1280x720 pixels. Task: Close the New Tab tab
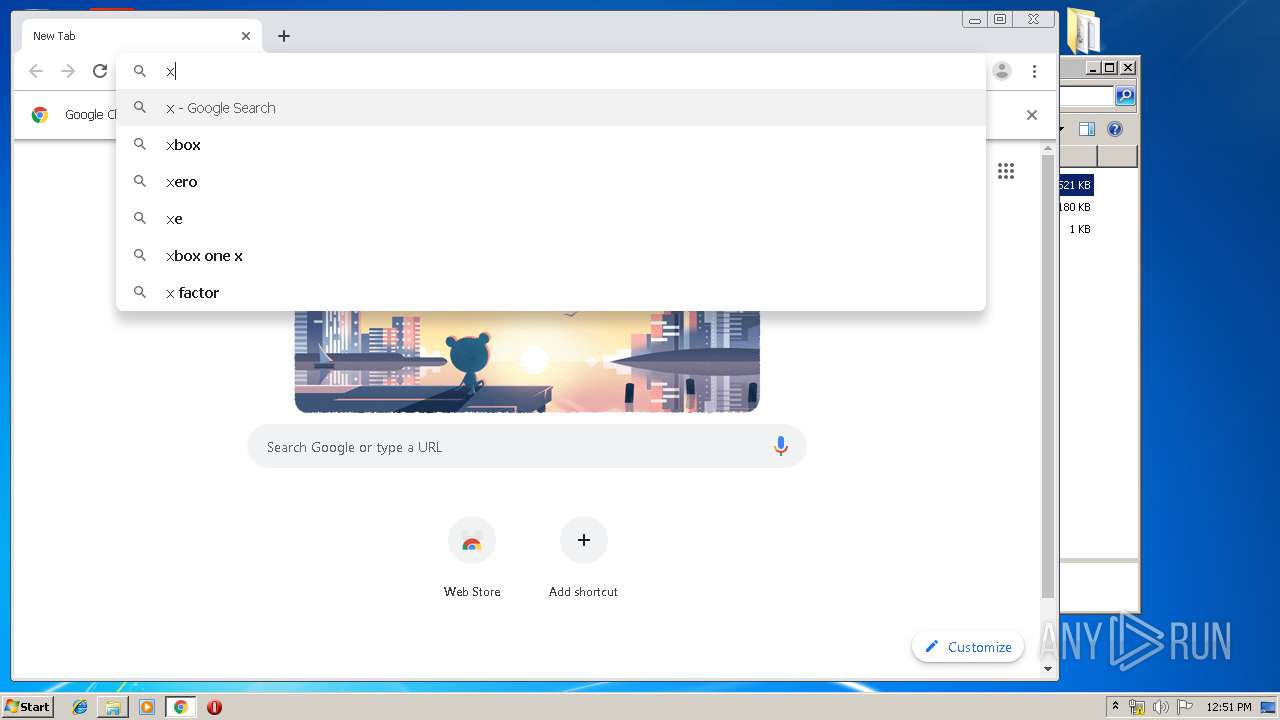pyautogui.click(x=246, y=36)
